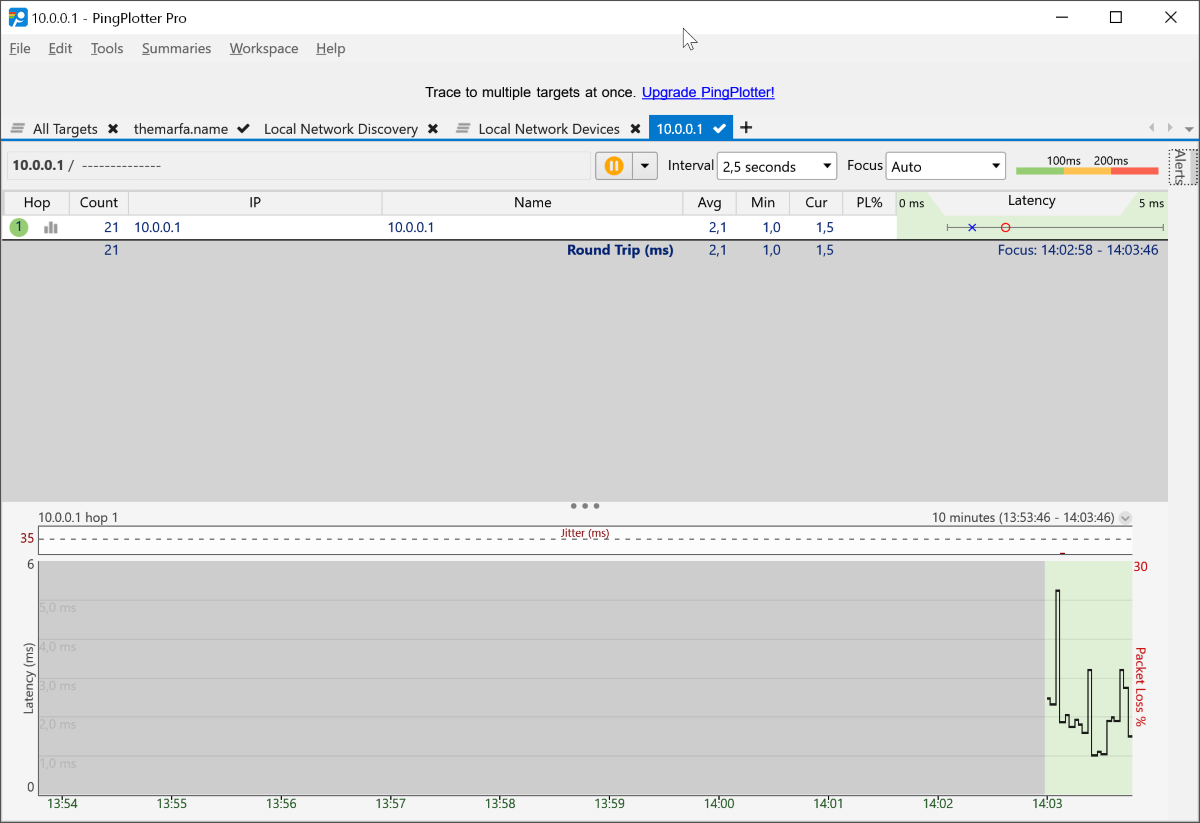Click the checkmark on themarfa.name tab

pos(243,129)
